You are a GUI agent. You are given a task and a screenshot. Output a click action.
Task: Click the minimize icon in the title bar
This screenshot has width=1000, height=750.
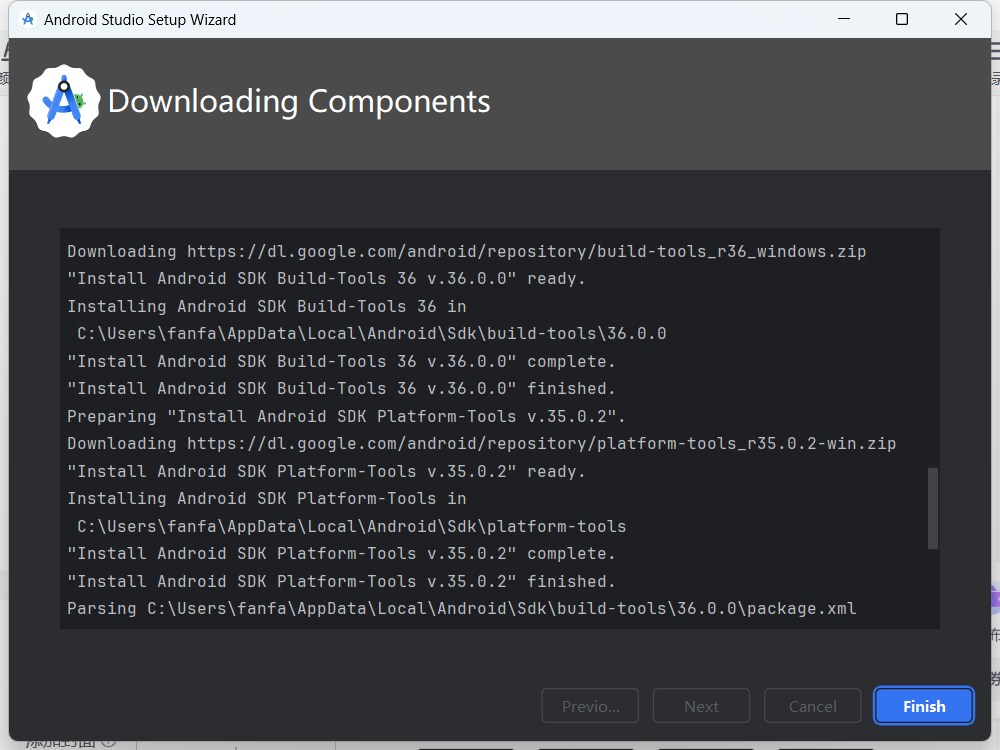click(x=843, y=19)
